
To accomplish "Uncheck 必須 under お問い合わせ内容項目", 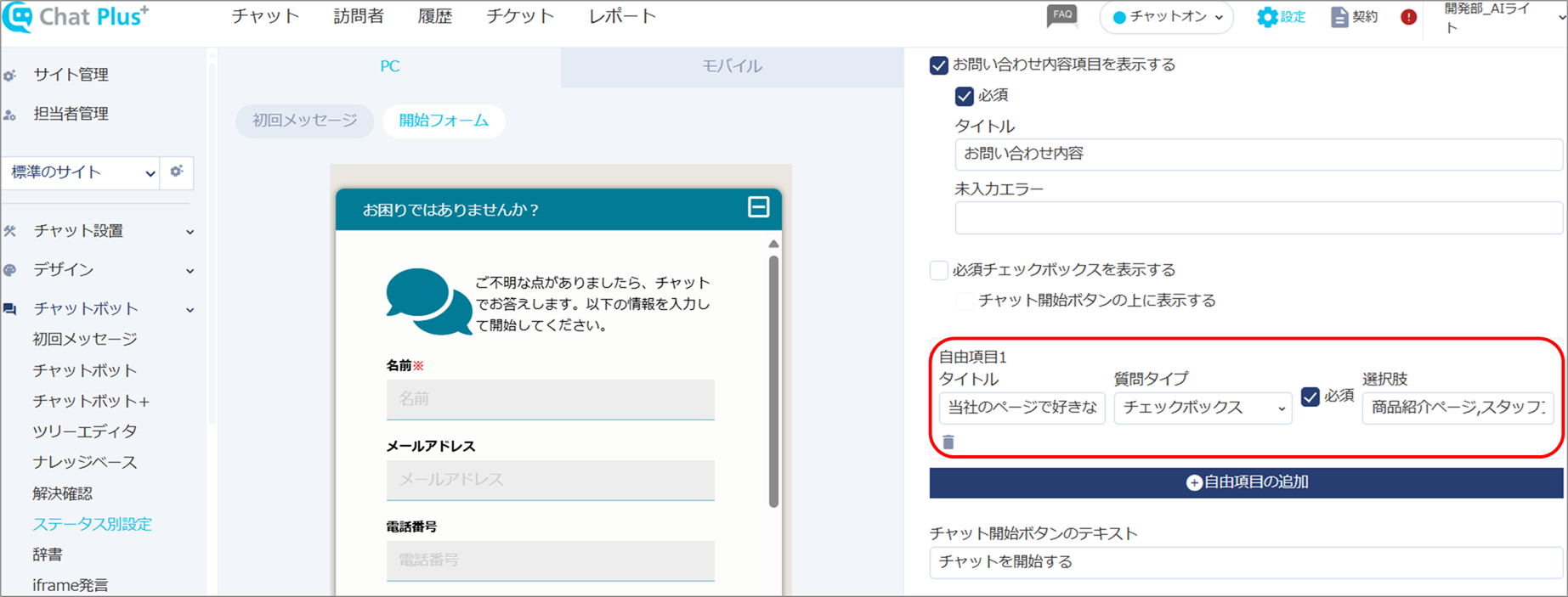I will pos(964,96).
